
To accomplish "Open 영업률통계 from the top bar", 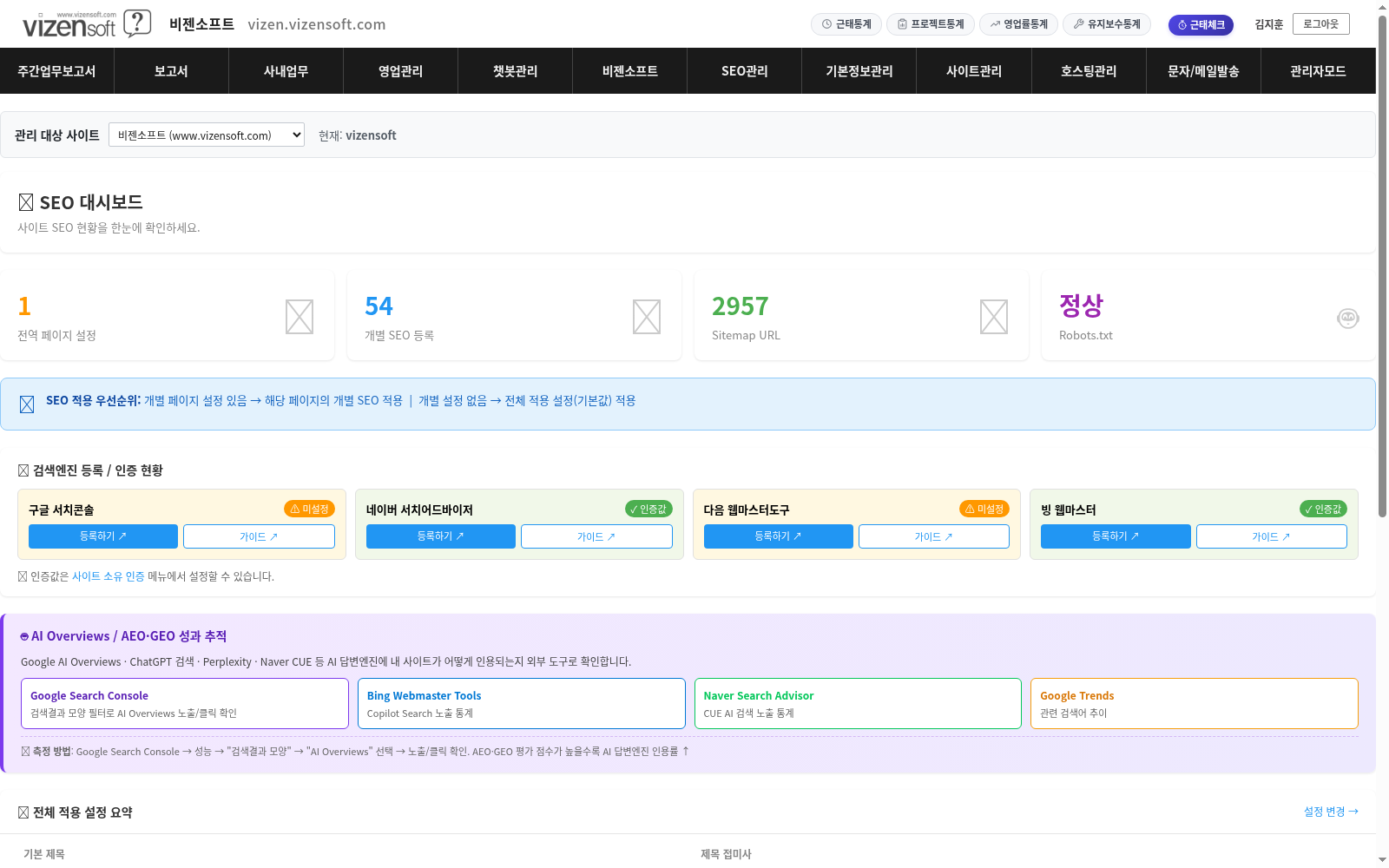I will tap(1018, 24).
